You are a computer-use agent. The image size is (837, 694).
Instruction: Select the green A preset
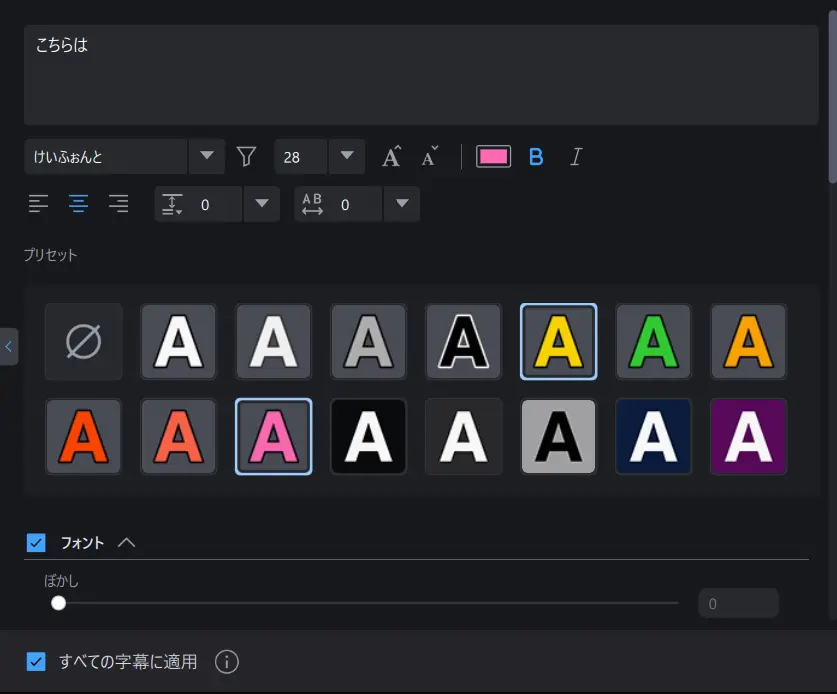[x=653, y=342]
